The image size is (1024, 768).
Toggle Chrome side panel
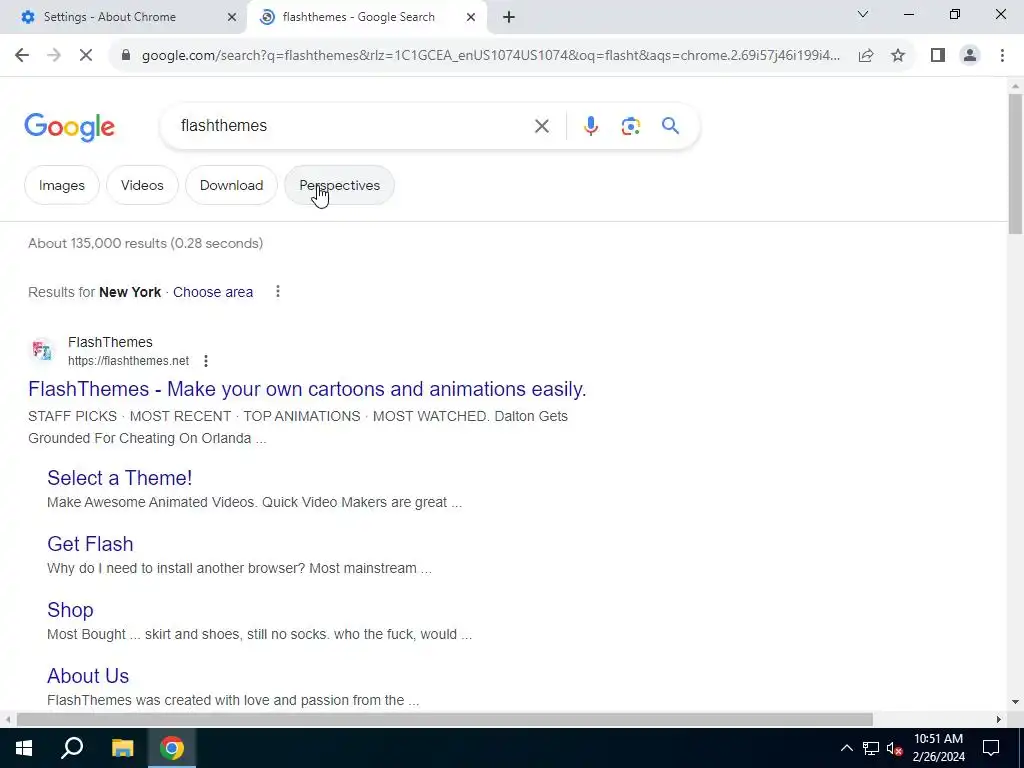938,56
